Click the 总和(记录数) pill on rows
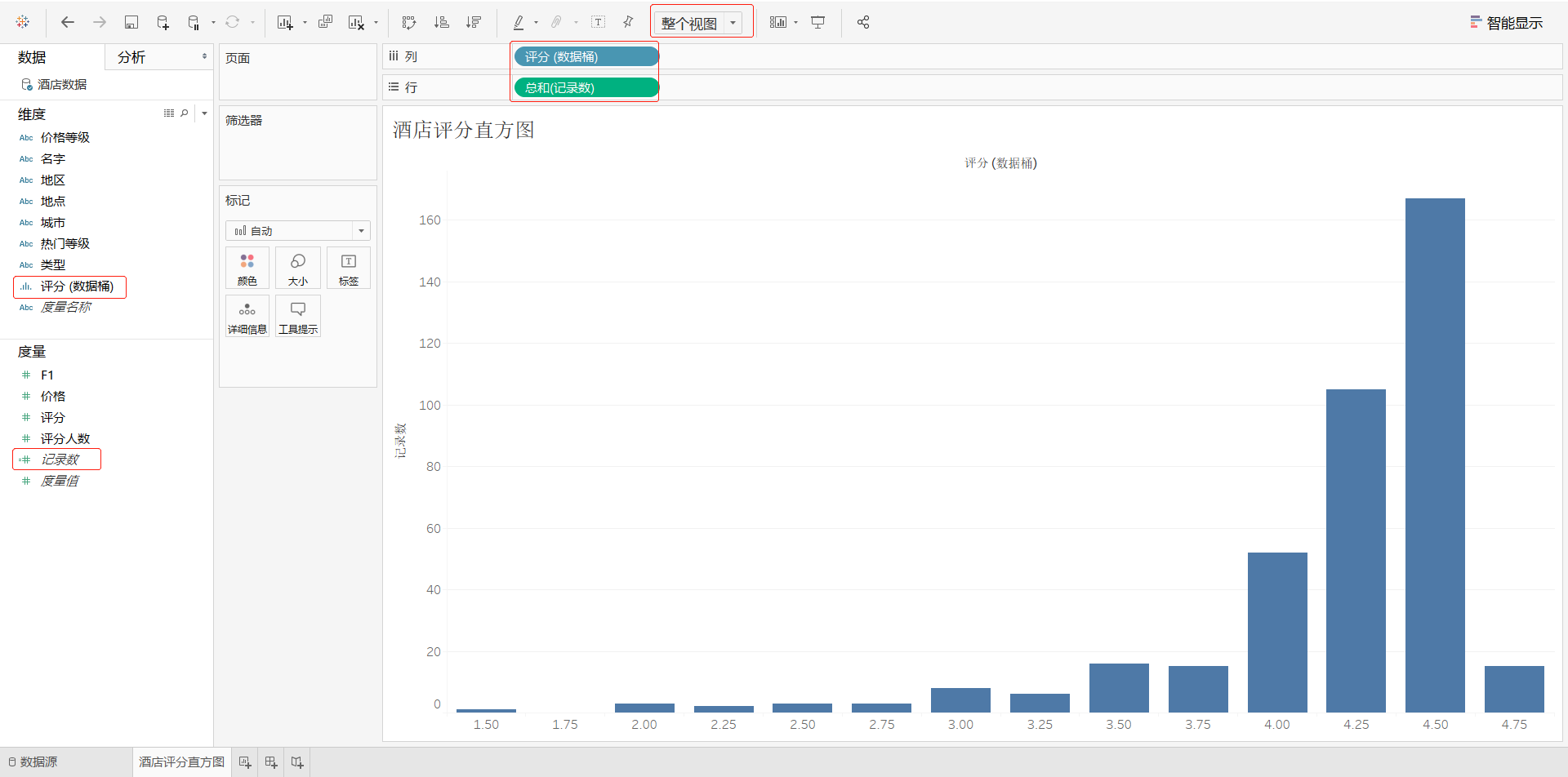This screenshot has height=777, width=1568. (x=586, y=87)
